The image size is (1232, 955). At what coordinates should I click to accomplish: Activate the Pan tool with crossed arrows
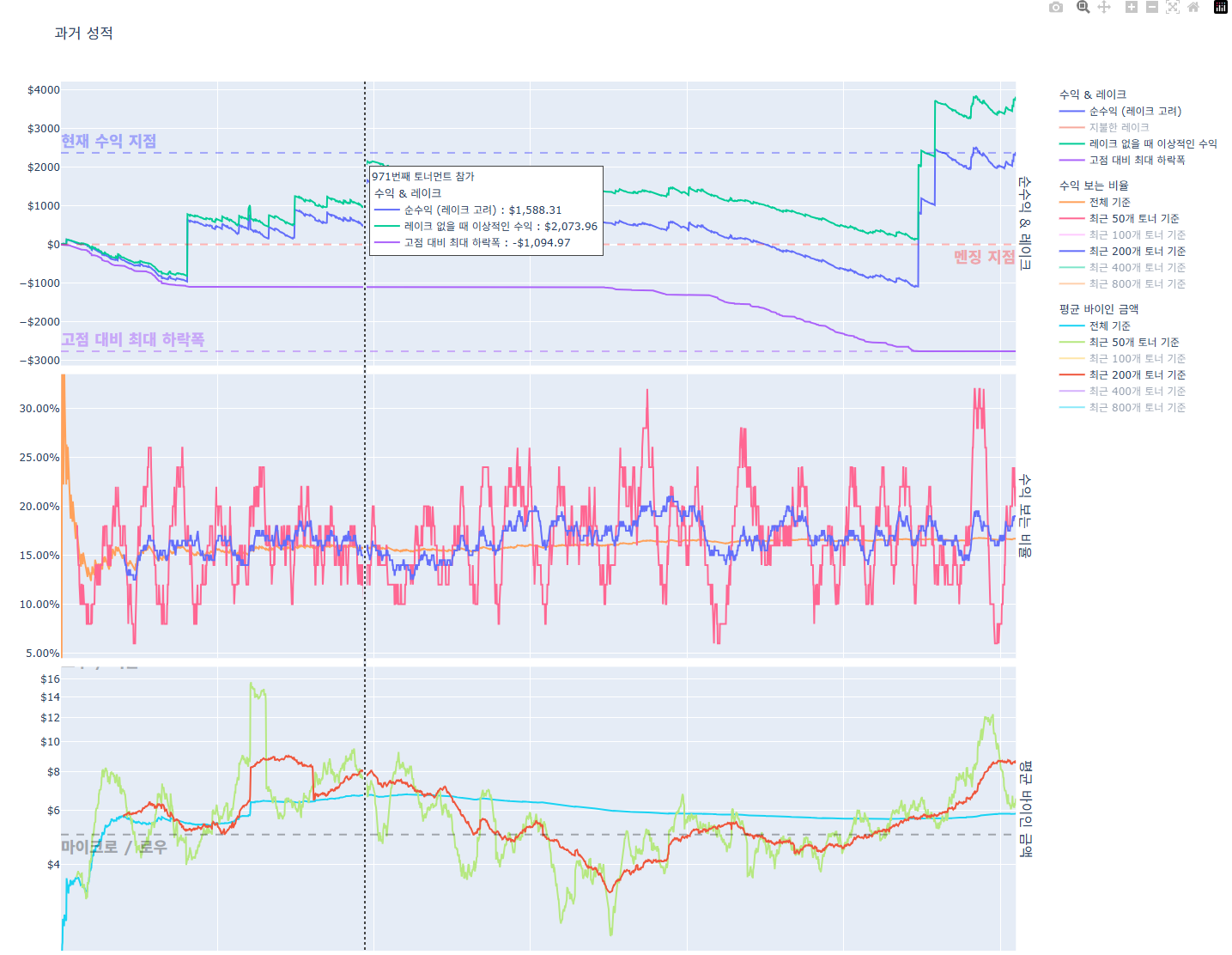click(1104, 8)
